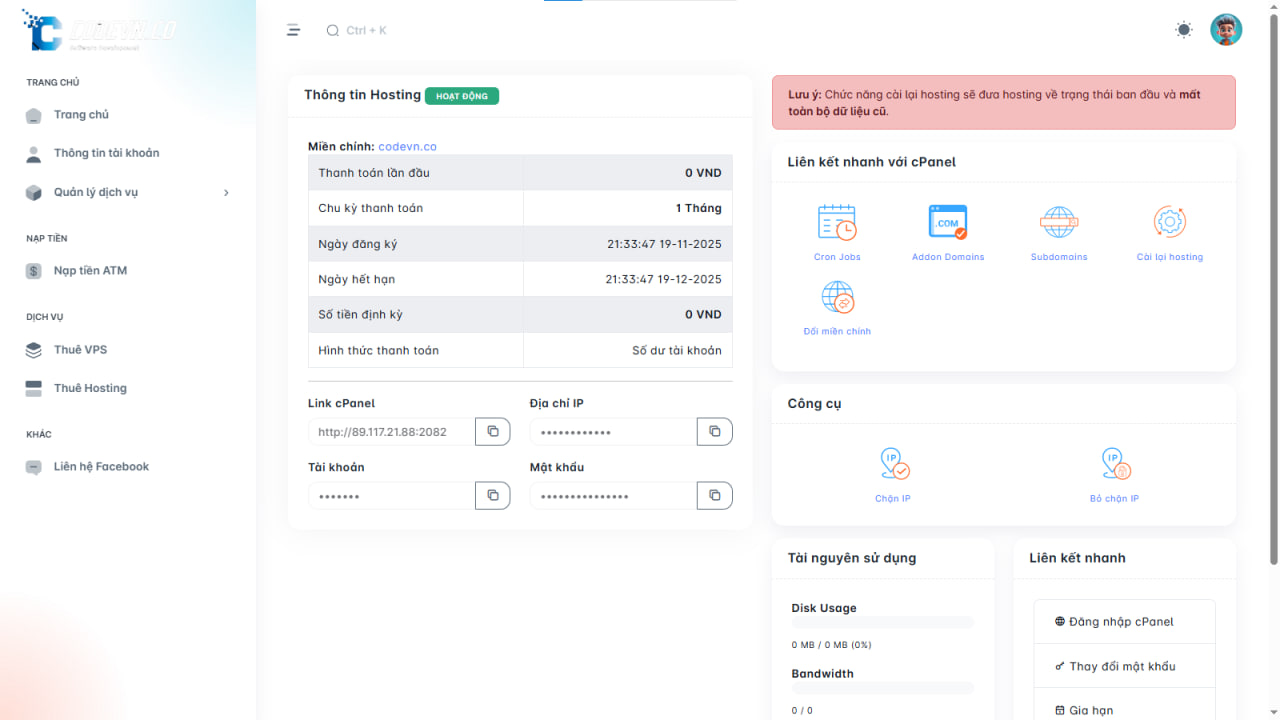Click the Đổi miền chính icon
This screenshot has width=1280, height=720.
point(837,298)
